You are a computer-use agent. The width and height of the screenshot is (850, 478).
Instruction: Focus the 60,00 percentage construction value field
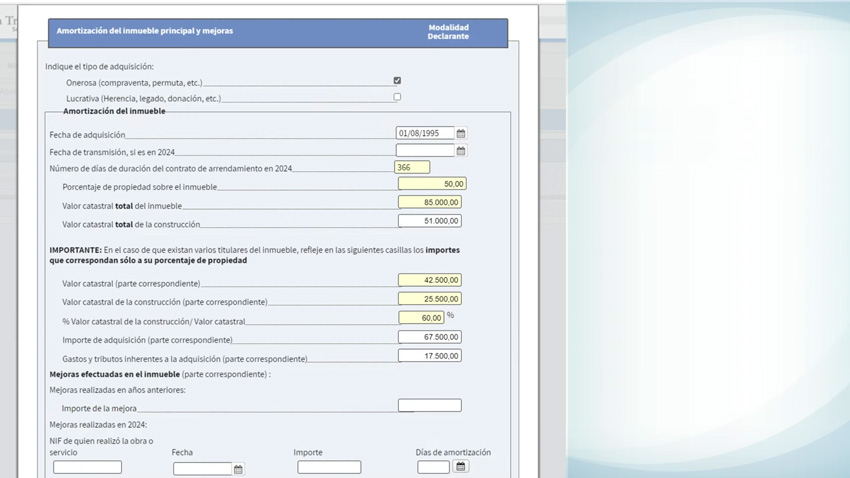tap(421, 318)
